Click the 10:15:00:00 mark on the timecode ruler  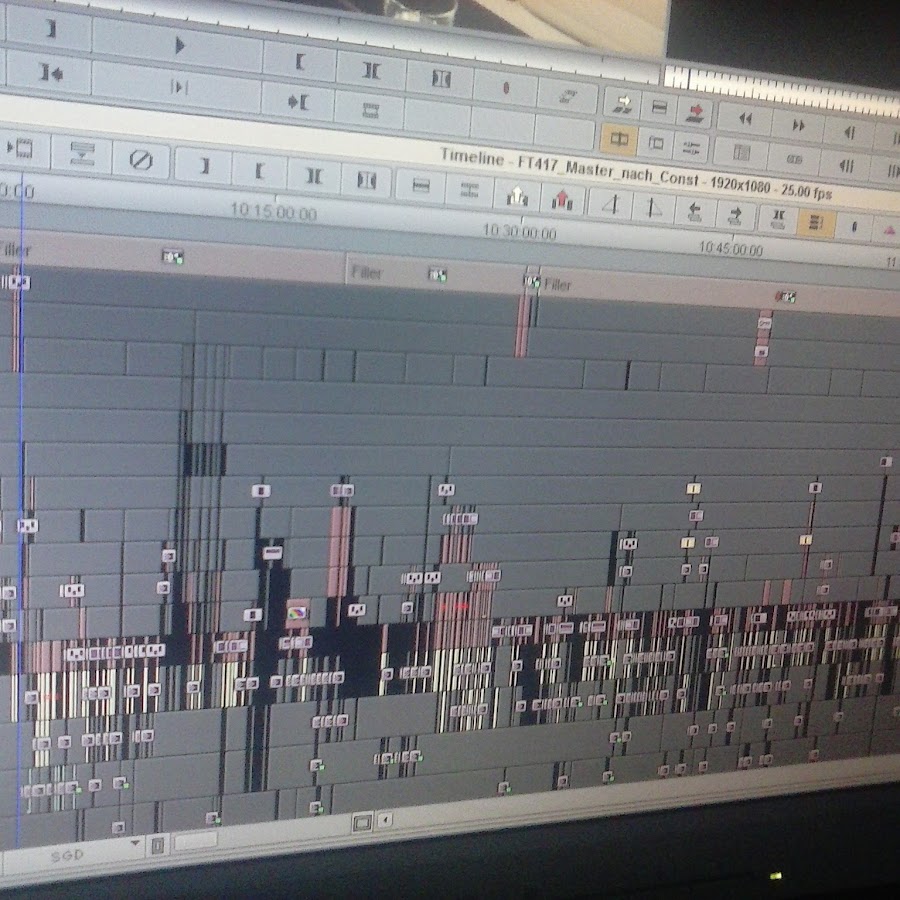[273, 212]
